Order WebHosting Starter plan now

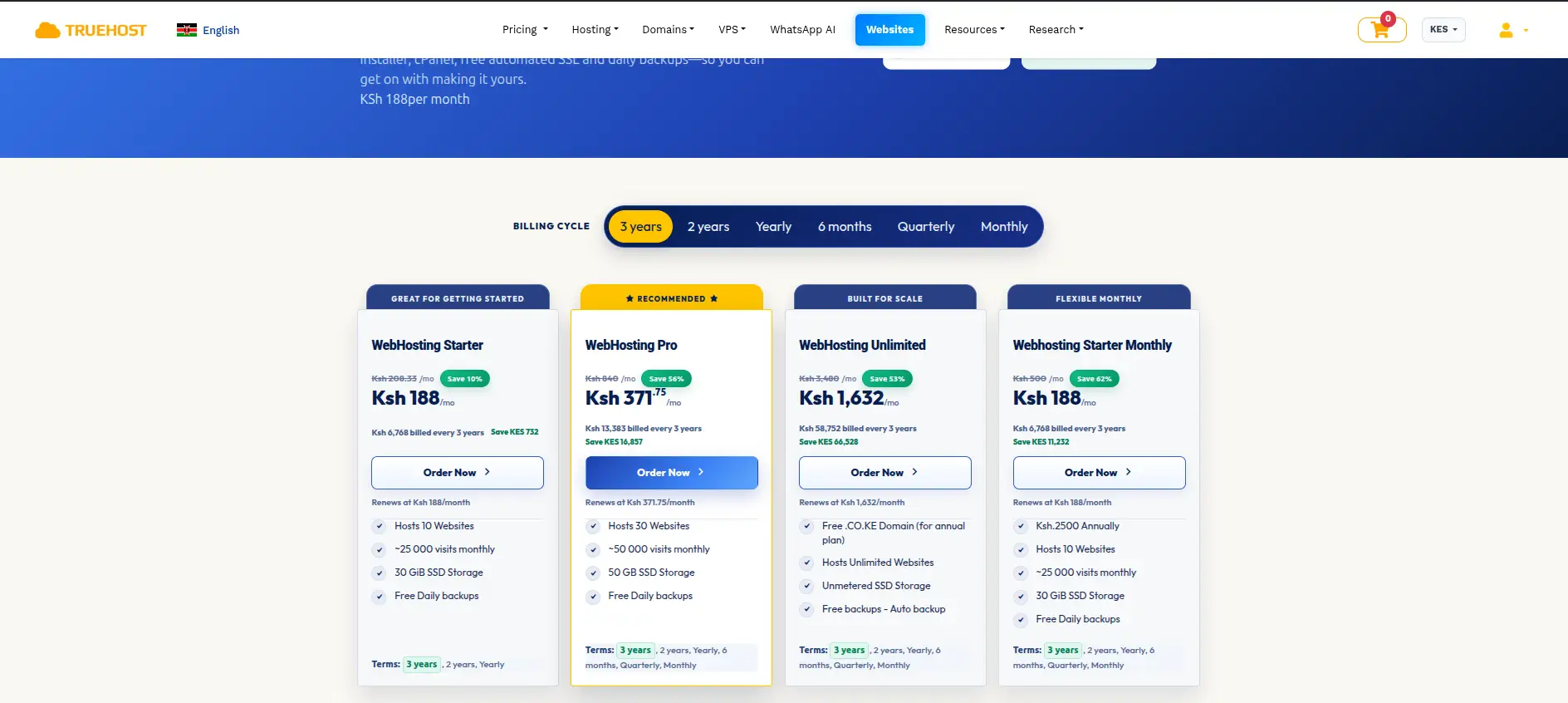(x=458, y=473)
